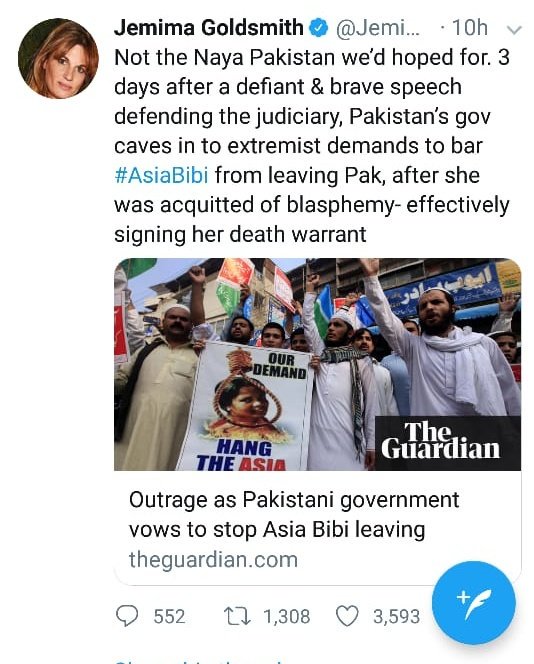The width and height of the screenshot is (534, 664).
Task: Select the Jemima Goldsmith display name
Action: [209, 28]
